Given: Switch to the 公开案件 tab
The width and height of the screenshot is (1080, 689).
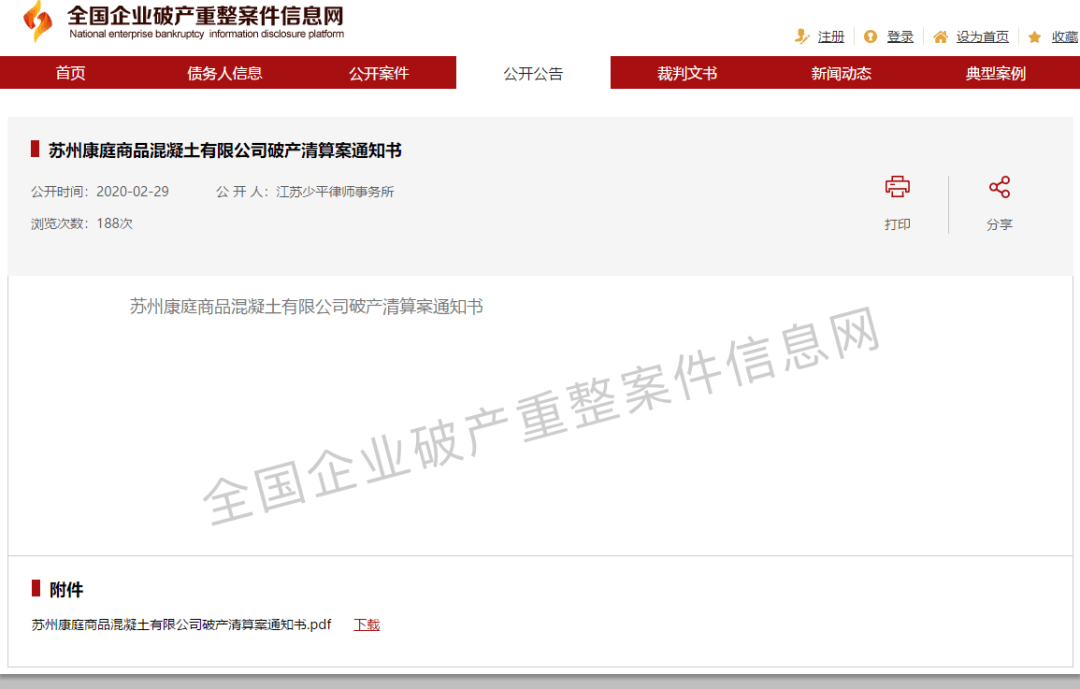Looking at the screenshot, I should pyautogui.click(x=379, y=73).
